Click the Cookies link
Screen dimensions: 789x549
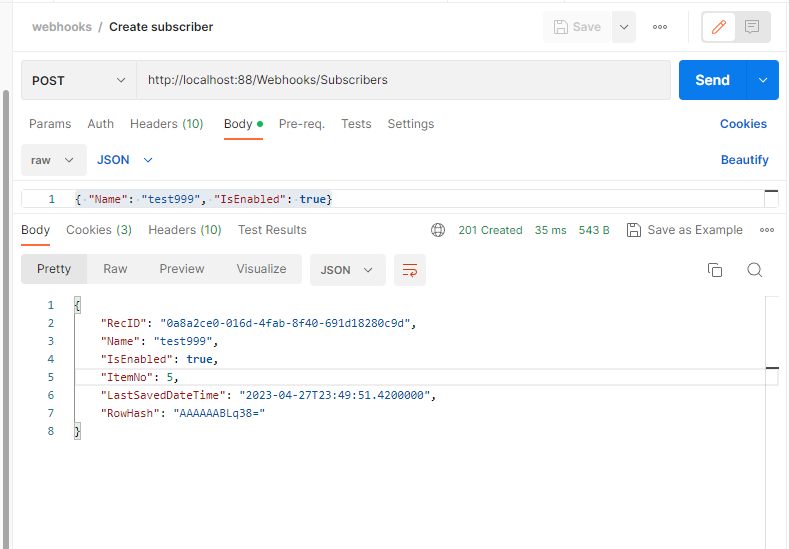[x=743, y=124]
